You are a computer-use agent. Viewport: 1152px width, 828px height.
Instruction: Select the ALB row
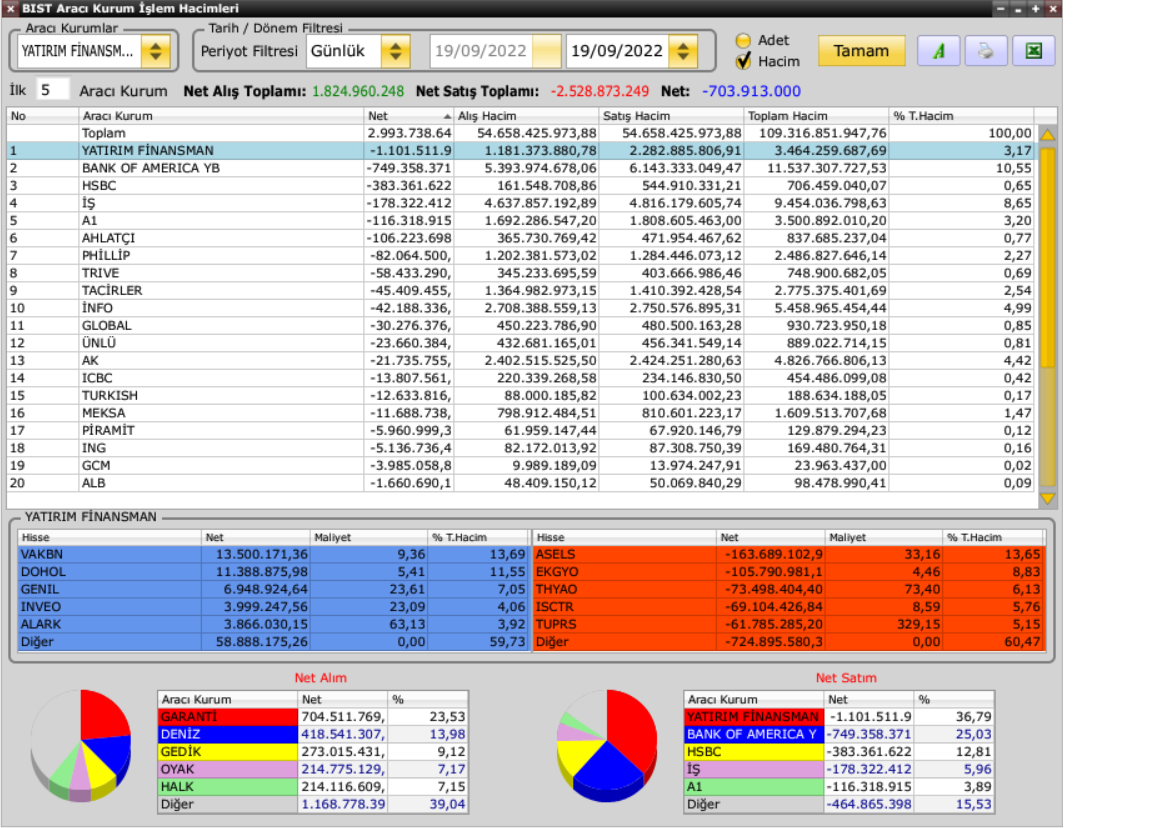coord(520,483)
